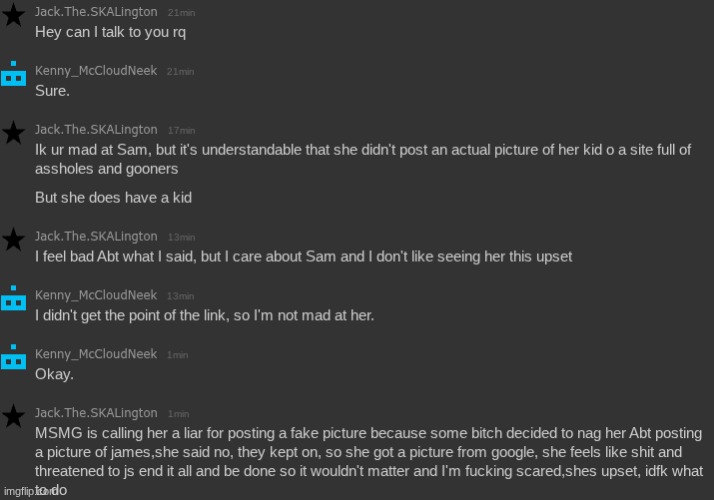Click robot avatar beside "I didn't get the point"
Viewport: 714px width, 500px height.
pos(13,298)
